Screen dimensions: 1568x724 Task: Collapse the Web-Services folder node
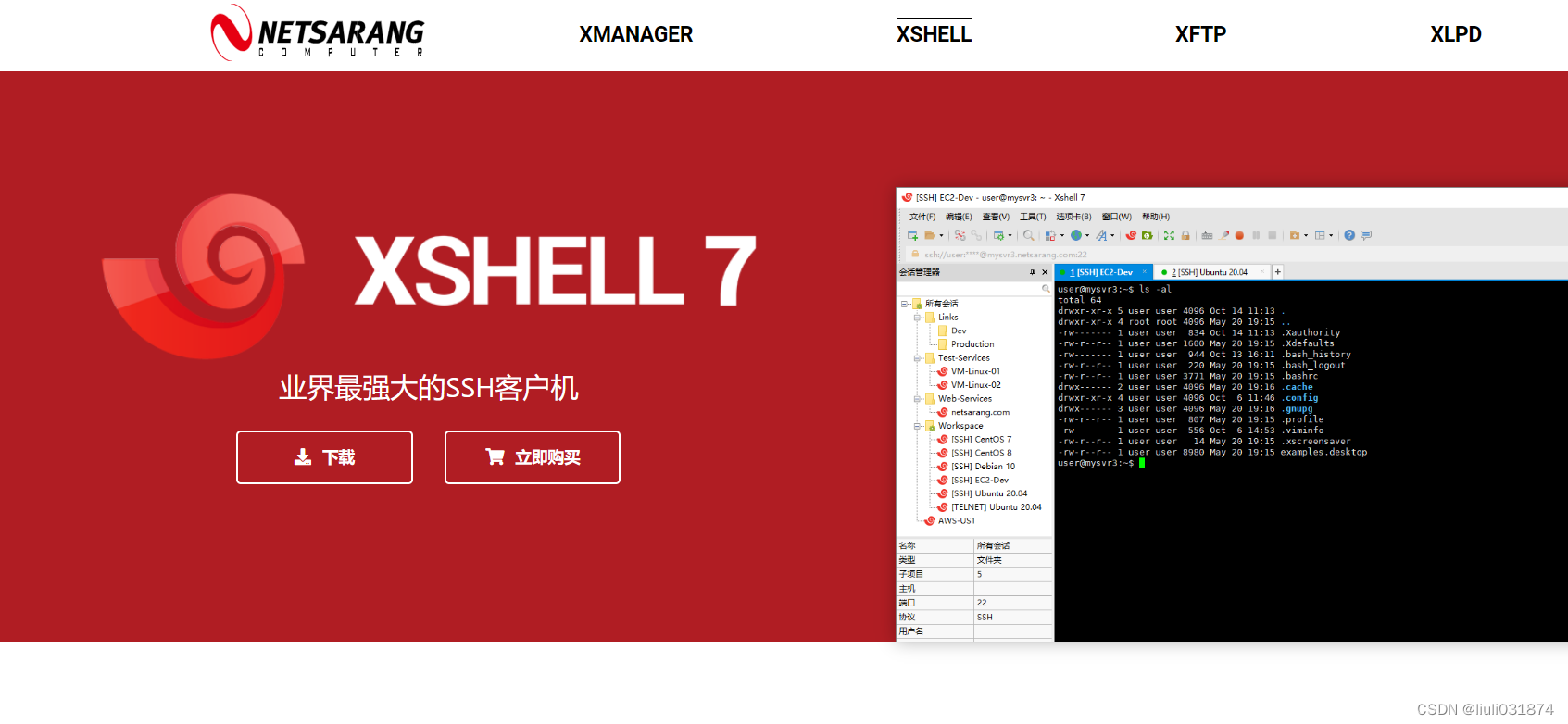click(x=917, y=399)
